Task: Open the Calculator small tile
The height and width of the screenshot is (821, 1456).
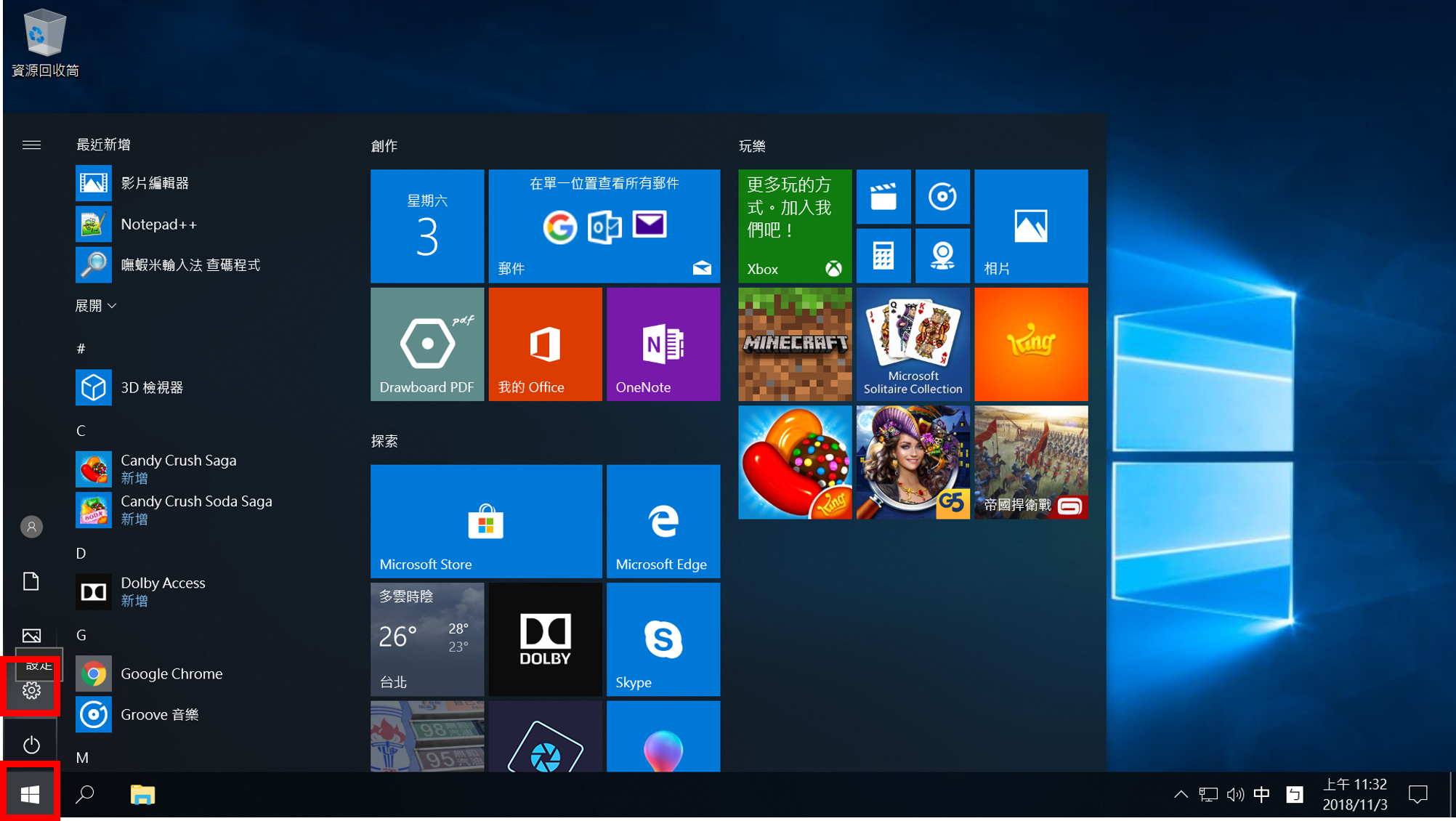Action: coord(883,256)
